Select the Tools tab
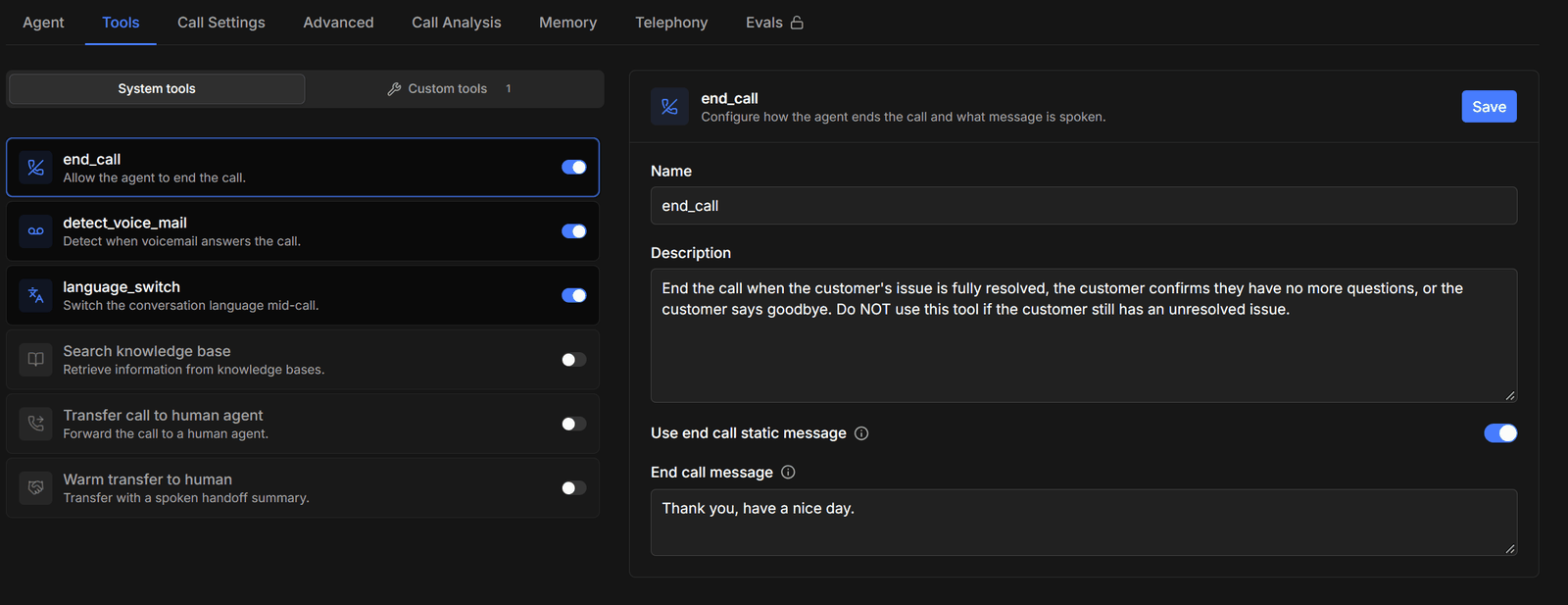 coord(121,23)
